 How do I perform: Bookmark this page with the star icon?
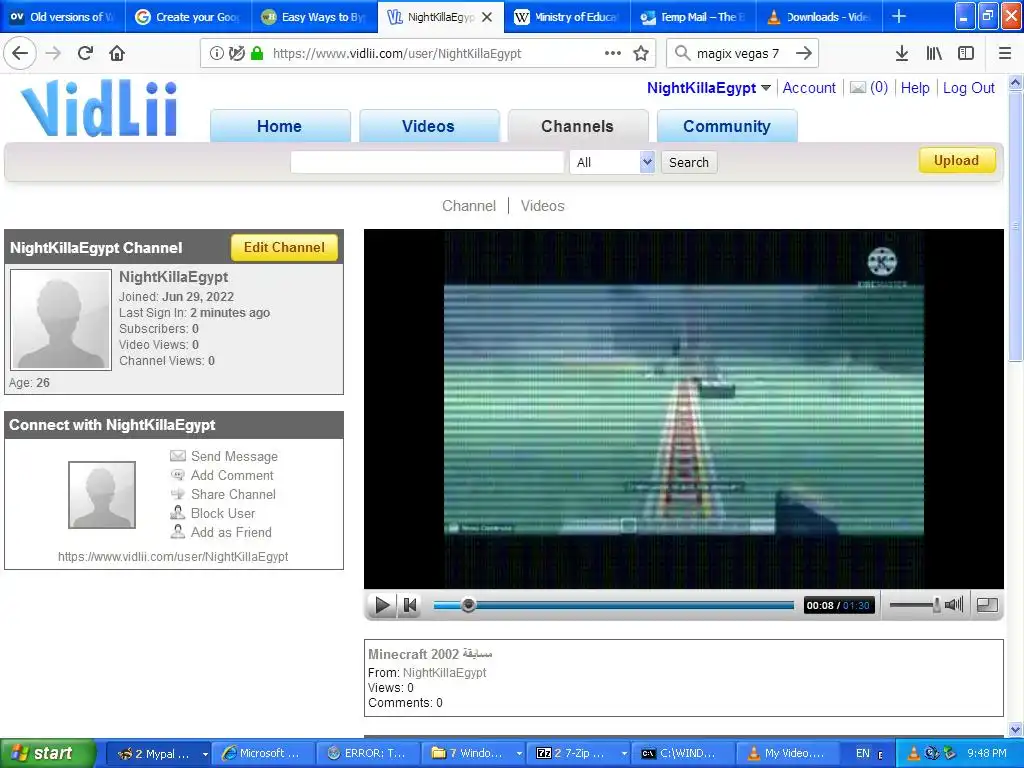point(641,54)
